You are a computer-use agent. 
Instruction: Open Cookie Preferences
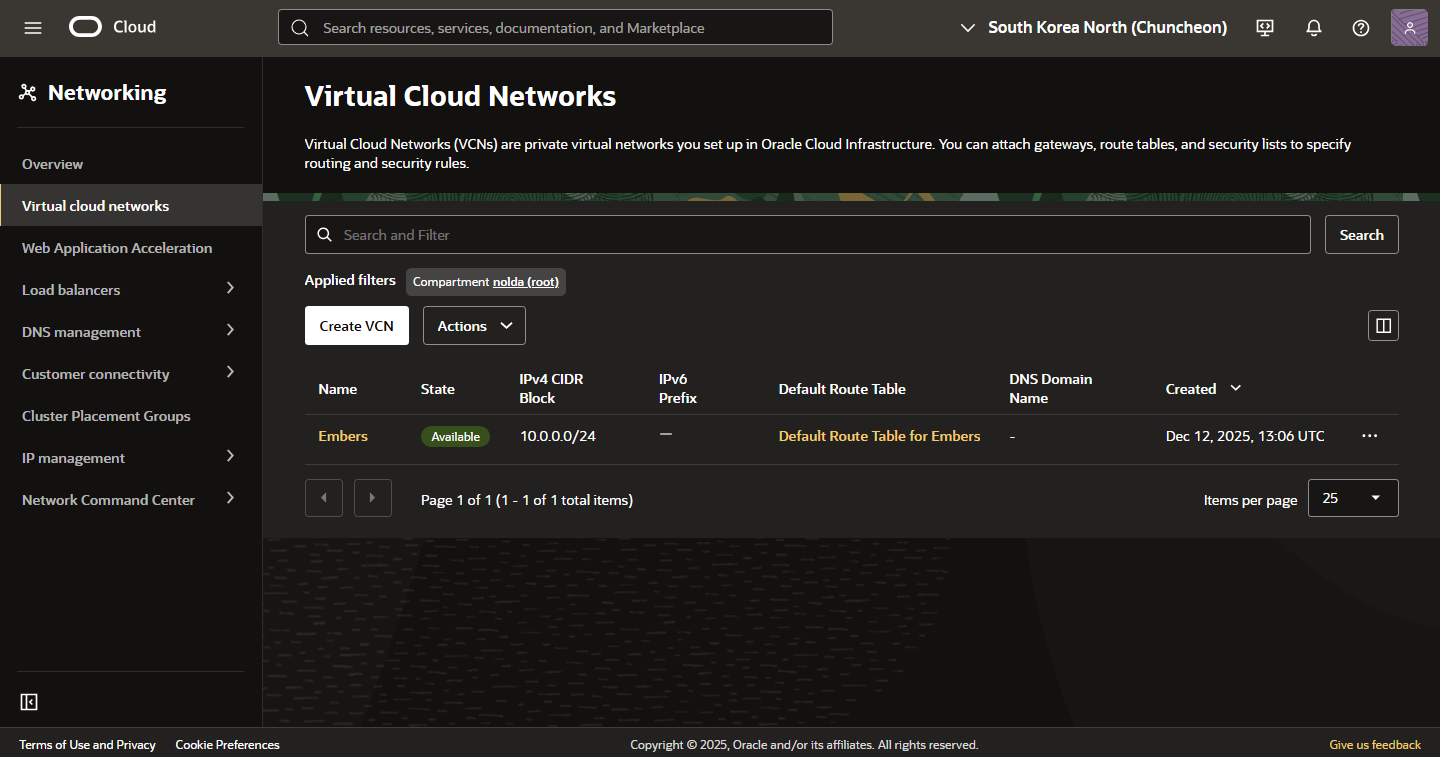click(227, 744)
